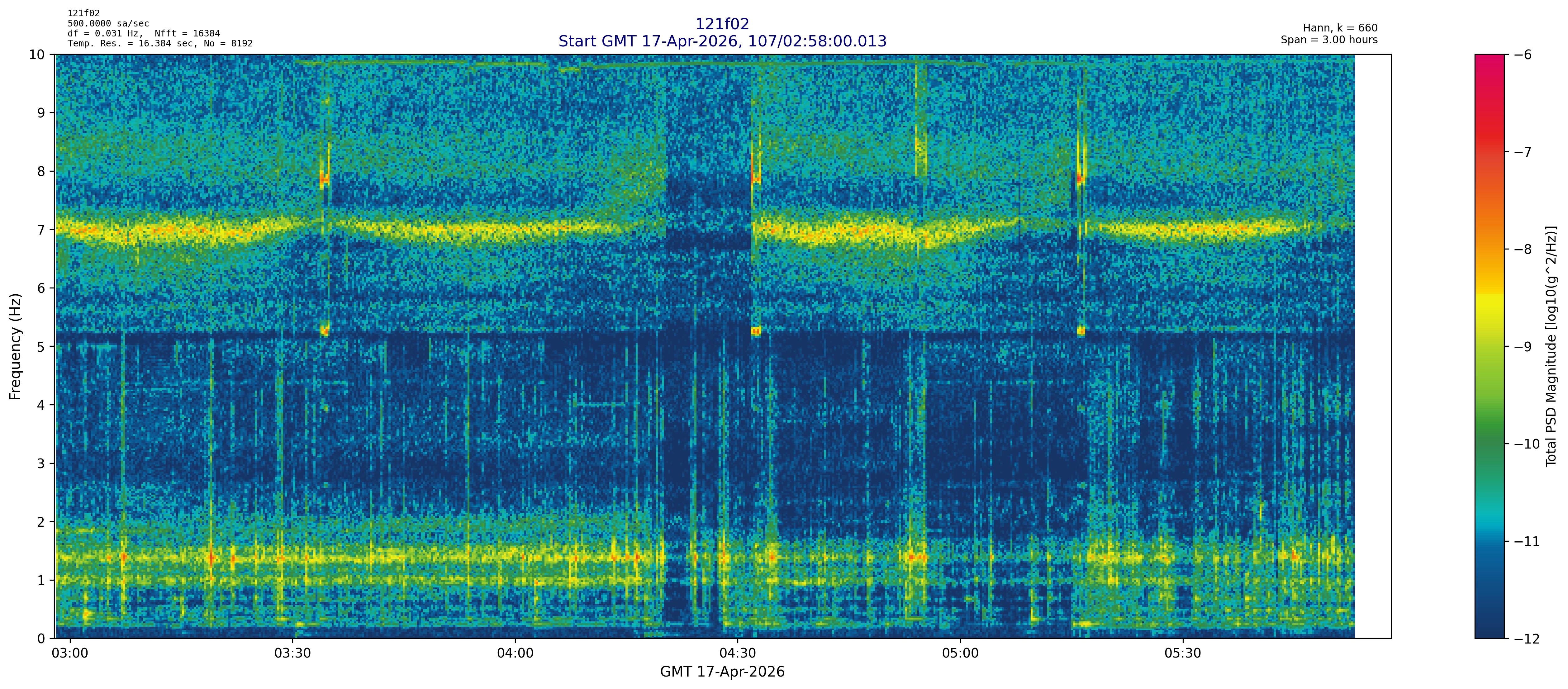Image resolution: width=1568 pixels, height=689 pixels.
Task: Click the 03:30 time tick label
Action: [x=292, y=654]
